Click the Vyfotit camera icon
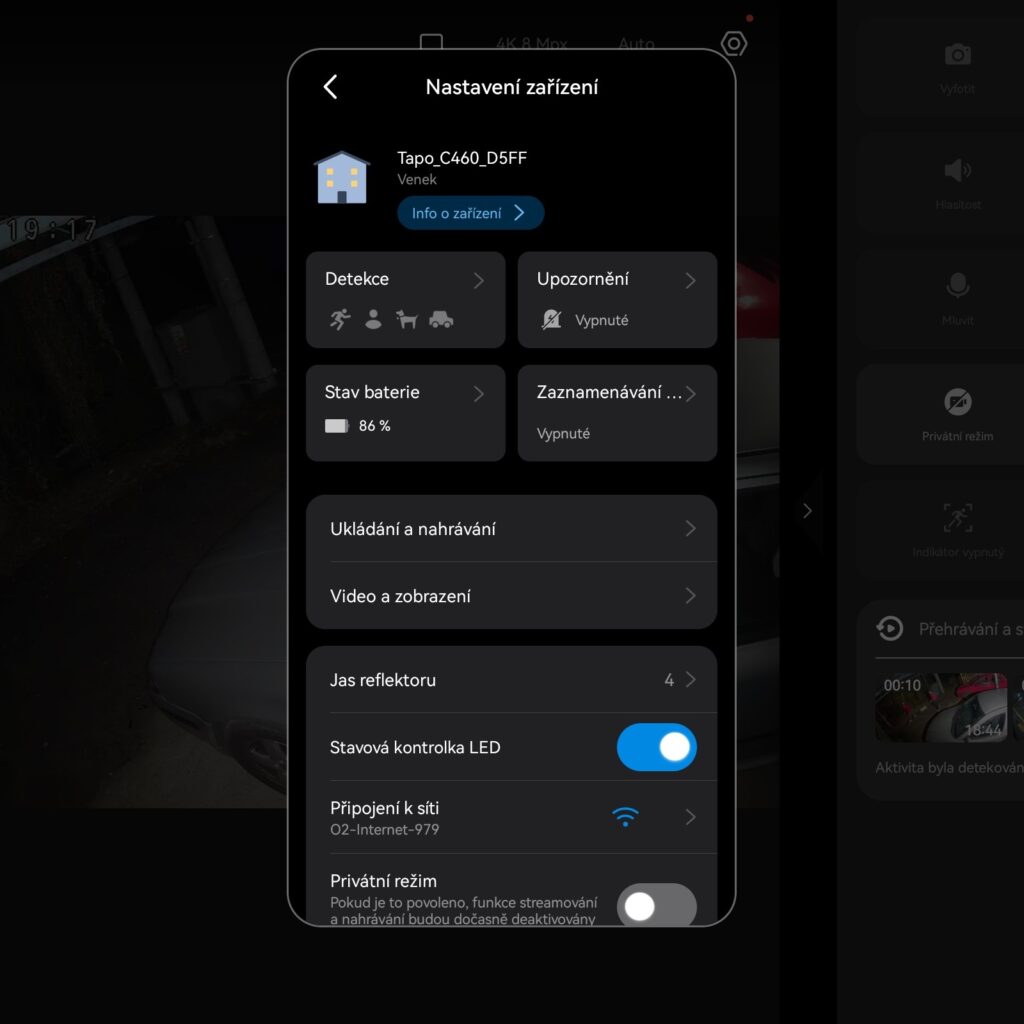 pyautogui.click(x=957, y=55)
